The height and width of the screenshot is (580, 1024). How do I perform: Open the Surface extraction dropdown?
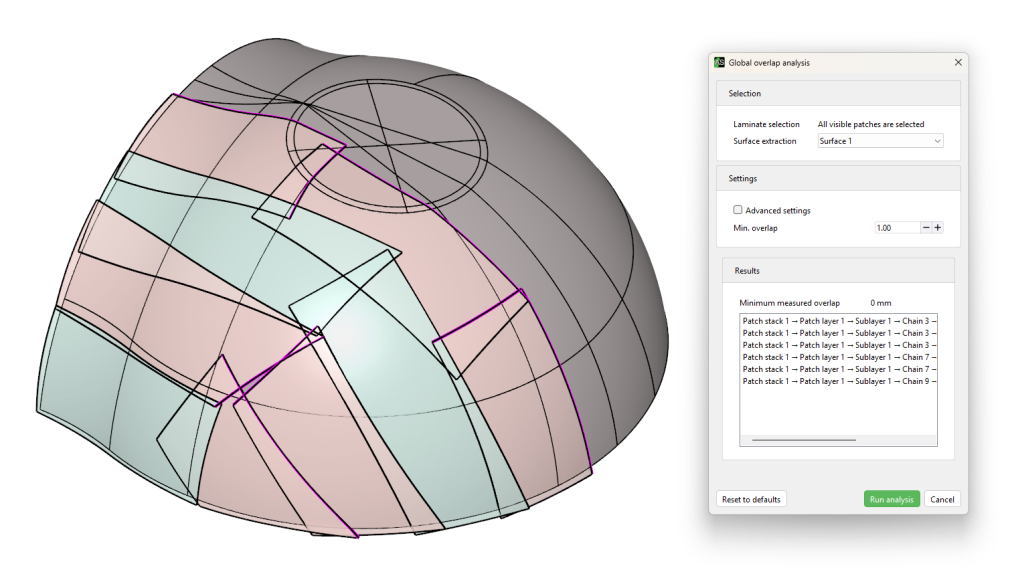[x=880, y=141]
